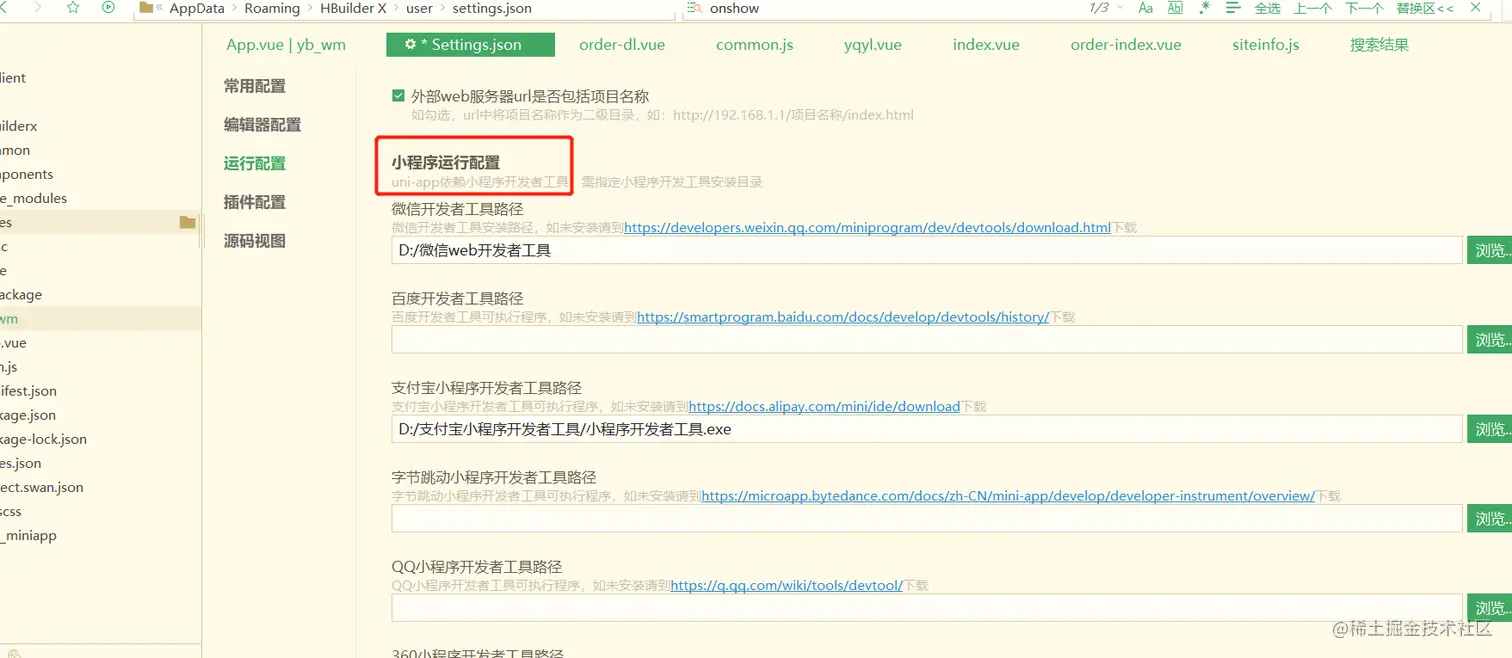Select the Settings.json tab

coord(470,45)
